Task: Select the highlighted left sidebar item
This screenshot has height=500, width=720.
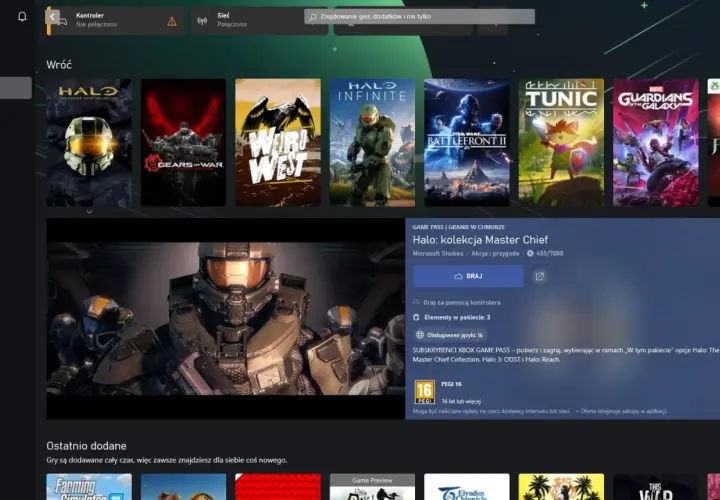Action: point(16,88)
